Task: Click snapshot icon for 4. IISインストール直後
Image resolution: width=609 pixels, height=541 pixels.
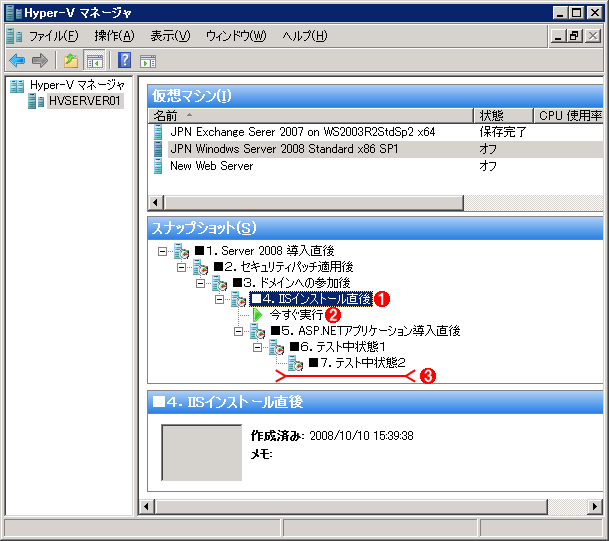Action: coord(238,299)
